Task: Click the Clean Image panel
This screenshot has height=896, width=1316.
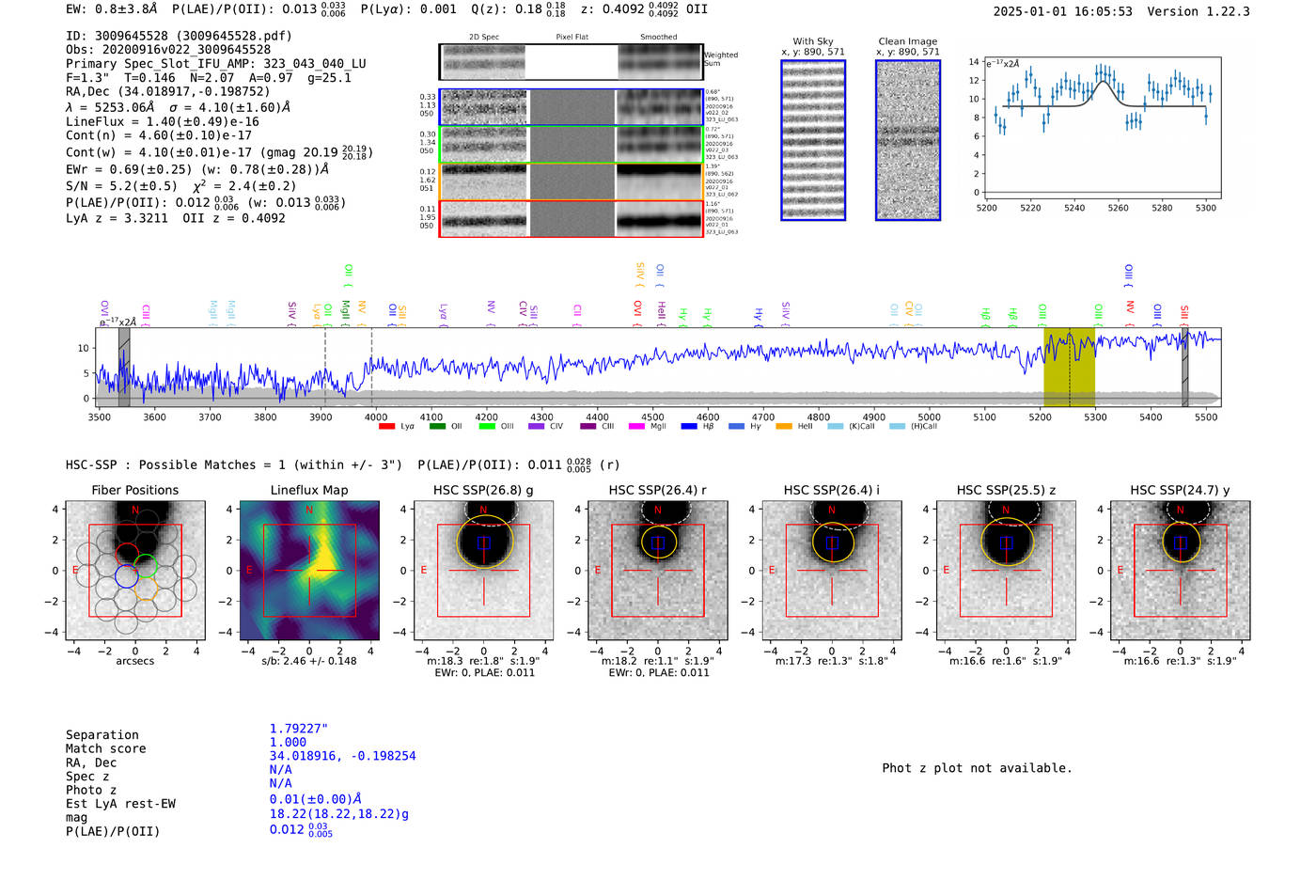Action: [x=908, y=140]
